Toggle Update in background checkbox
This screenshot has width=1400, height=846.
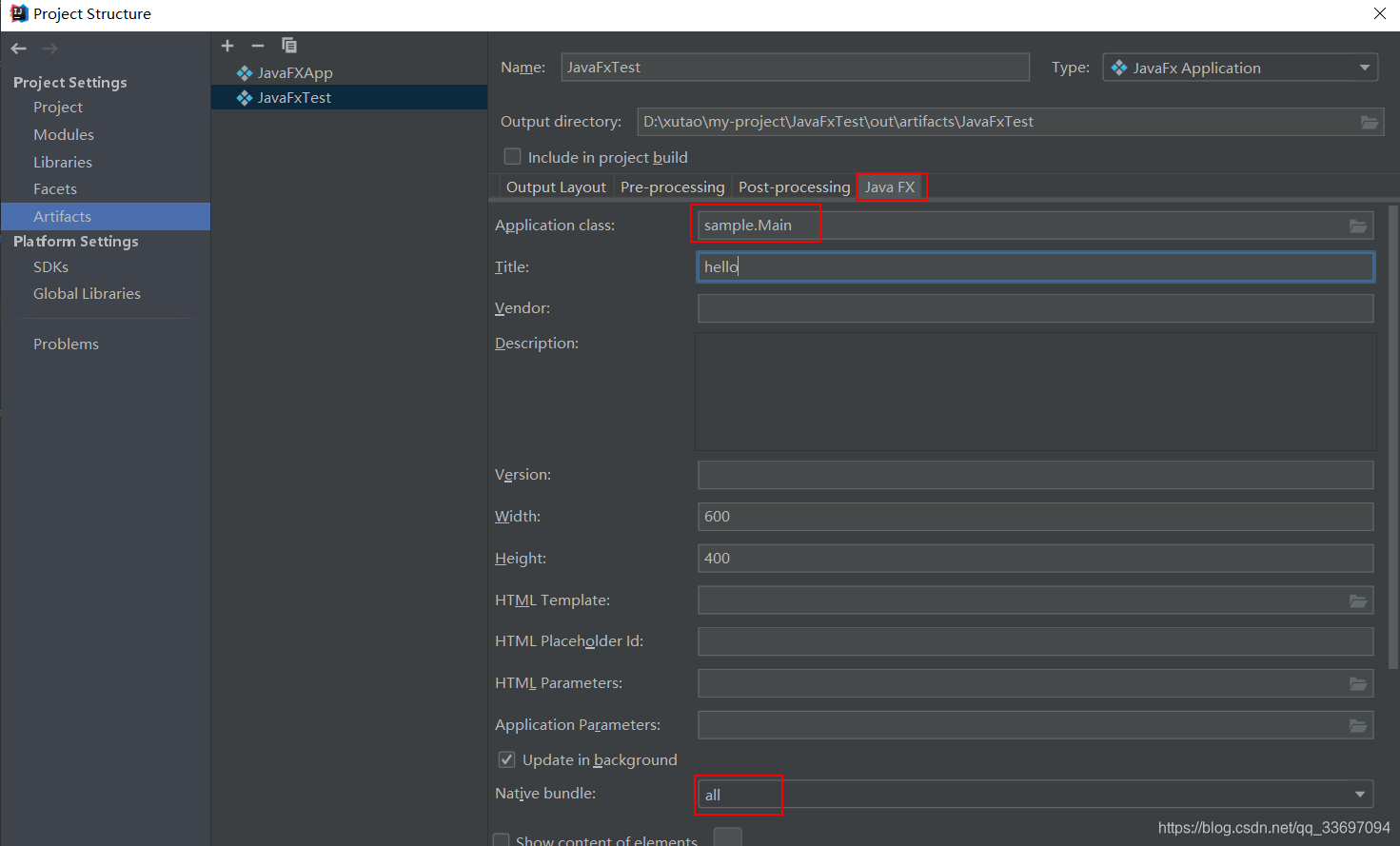507,759
